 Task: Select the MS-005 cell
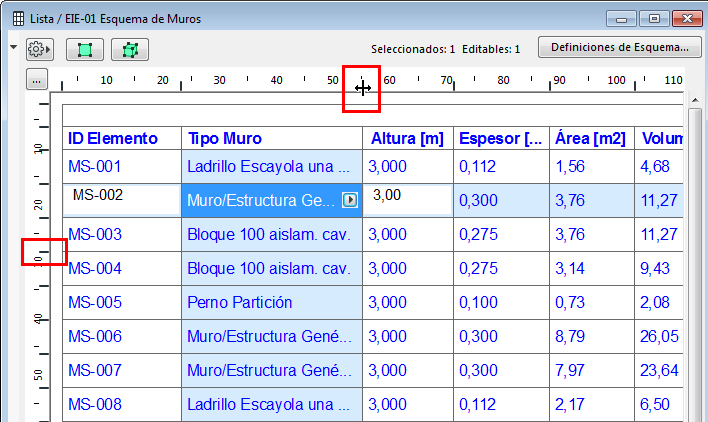[122, 302]
